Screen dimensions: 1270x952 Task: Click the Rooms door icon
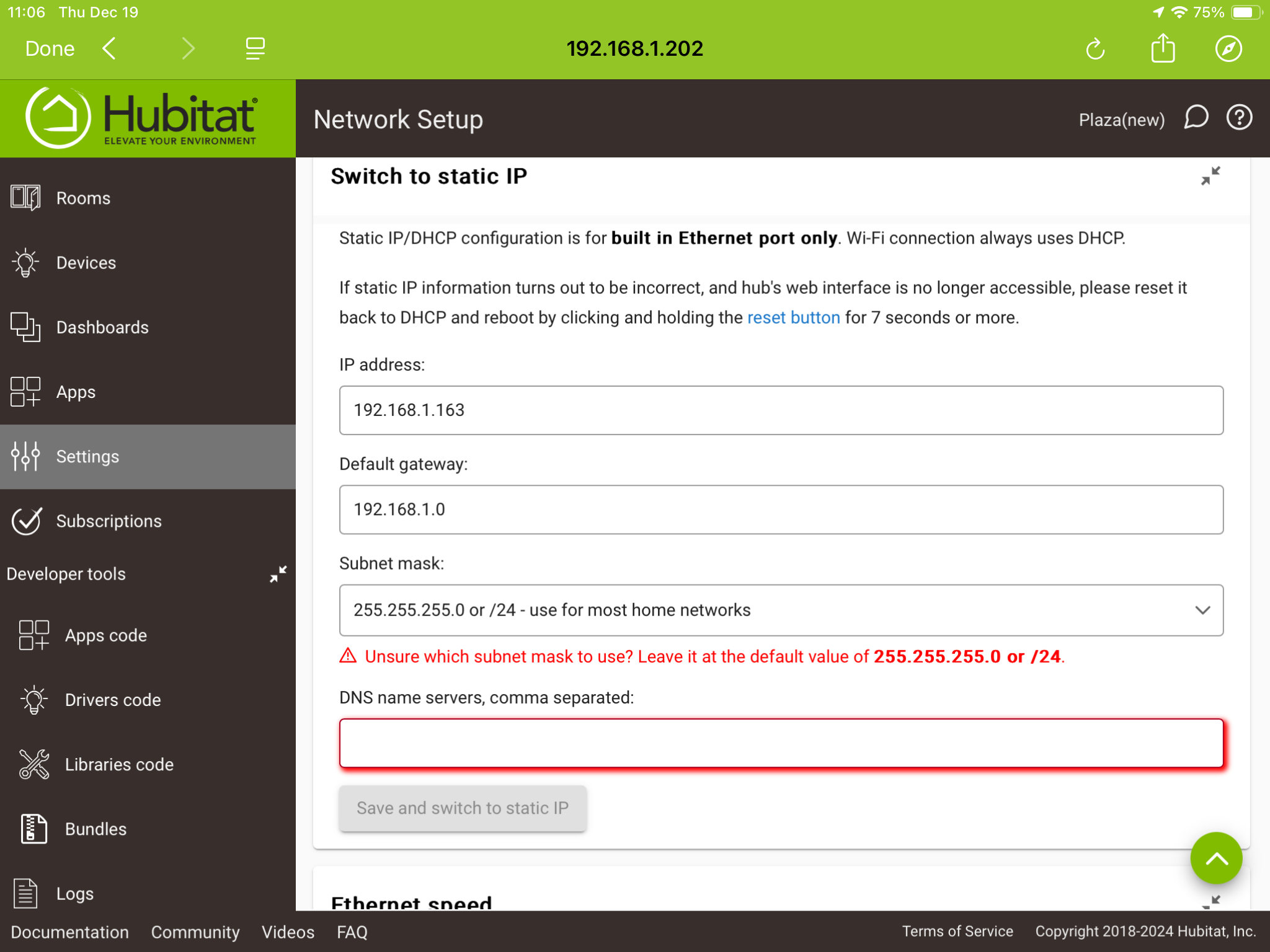point(25,198)
